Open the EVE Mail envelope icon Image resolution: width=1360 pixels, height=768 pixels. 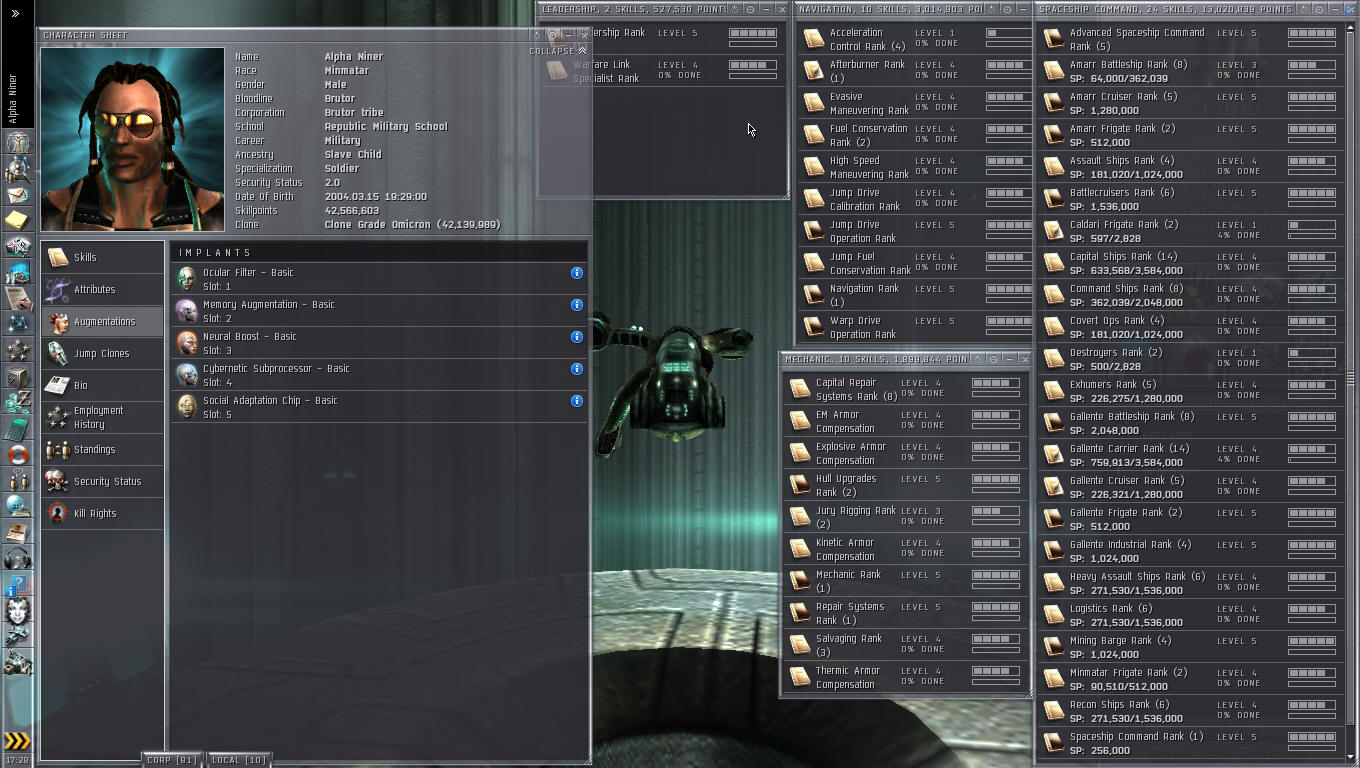[18, 194]
